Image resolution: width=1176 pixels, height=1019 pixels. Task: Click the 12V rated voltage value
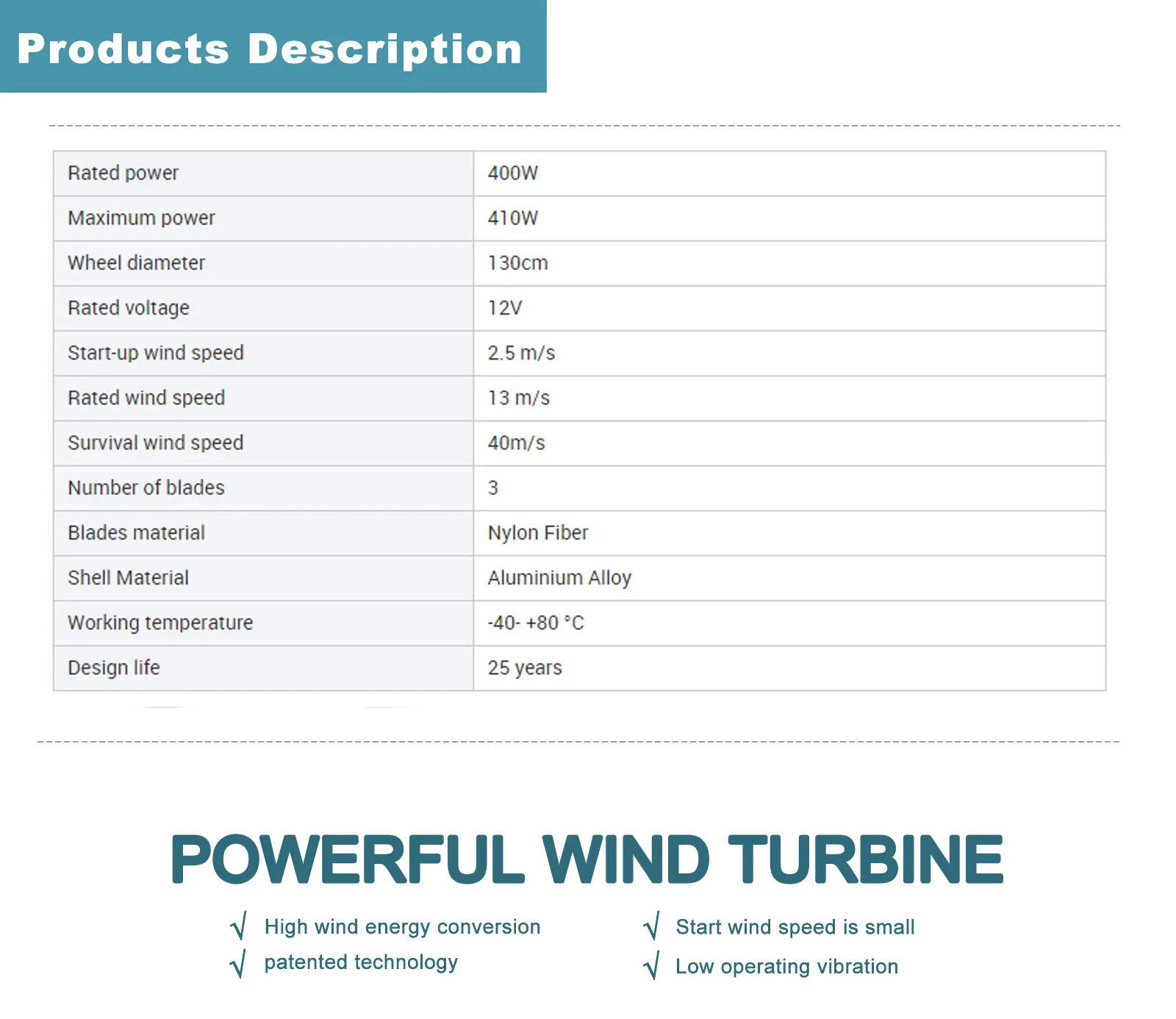pyautogui.click(x=505, y=308)
